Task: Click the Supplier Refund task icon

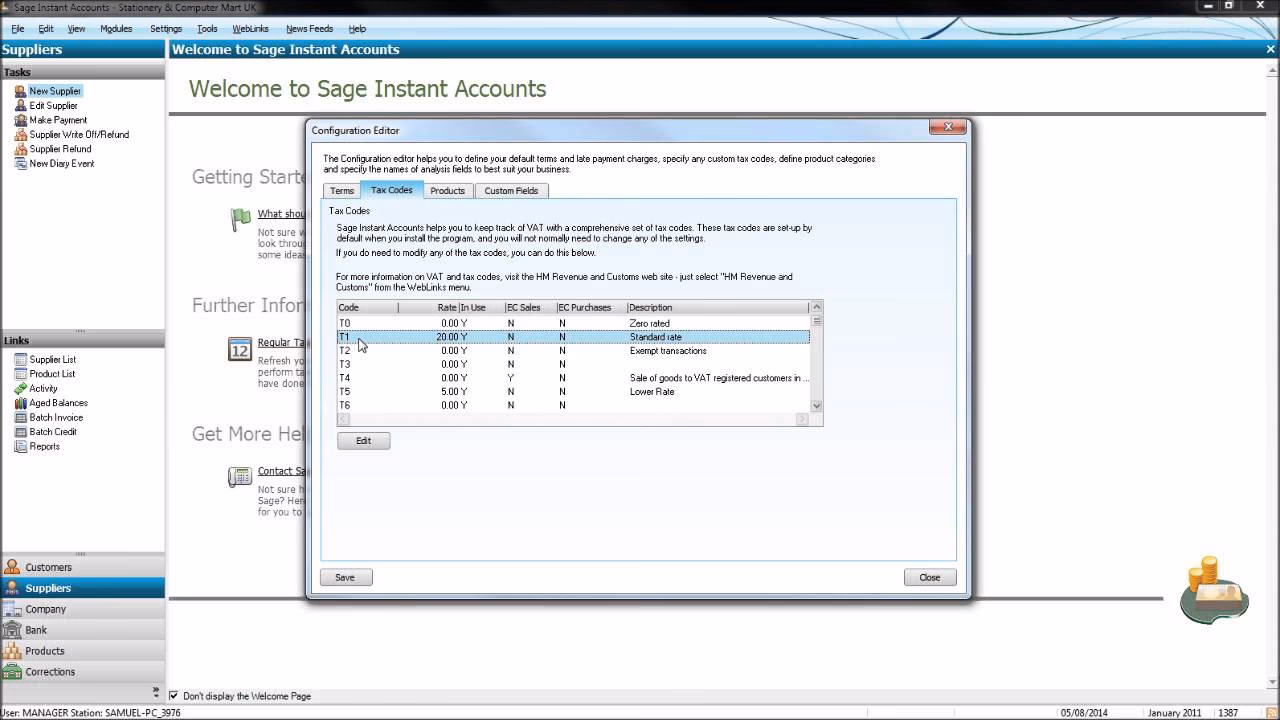Action: tap(20, 149)
